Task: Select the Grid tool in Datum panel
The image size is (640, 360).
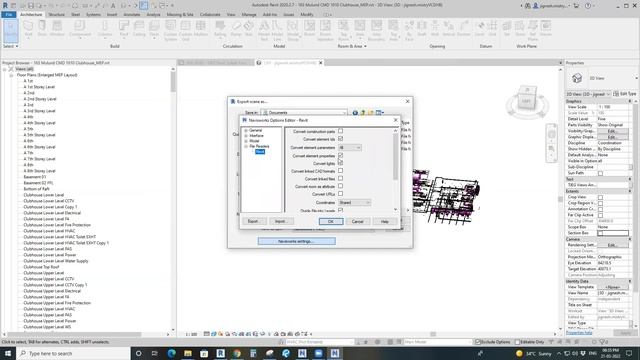Action: pyautogui.click(x=493, y=29)
